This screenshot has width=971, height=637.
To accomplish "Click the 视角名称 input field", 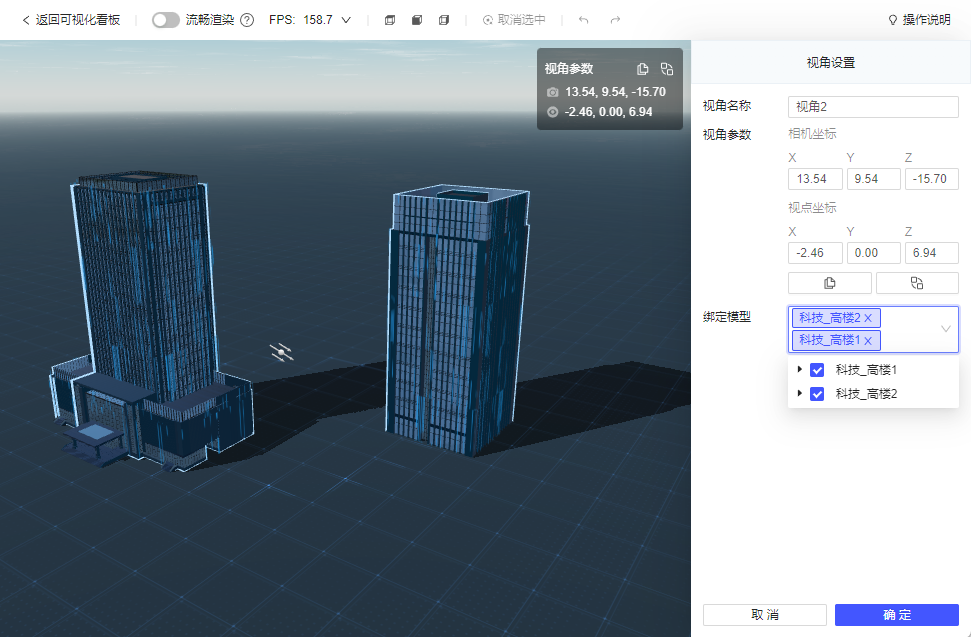I will [x=873, y=106].
